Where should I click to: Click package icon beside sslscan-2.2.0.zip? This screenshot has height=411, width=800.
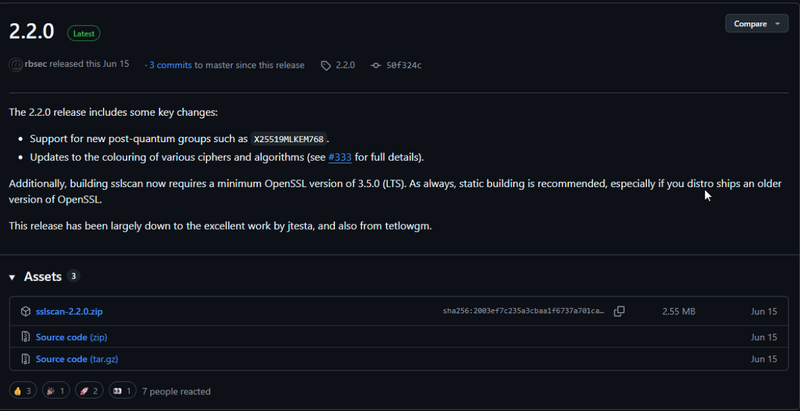coord(25,311)
